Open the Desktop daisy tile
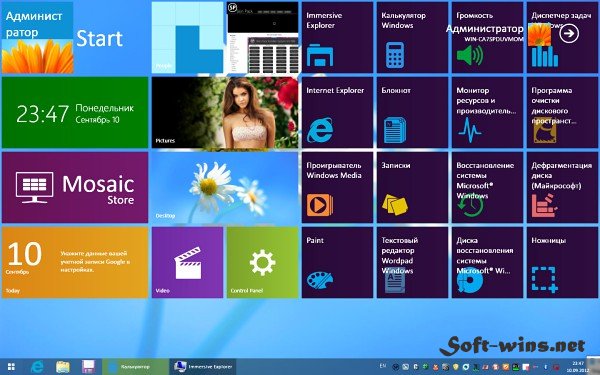Screen dimensions: 600x375 pos(225,187)
